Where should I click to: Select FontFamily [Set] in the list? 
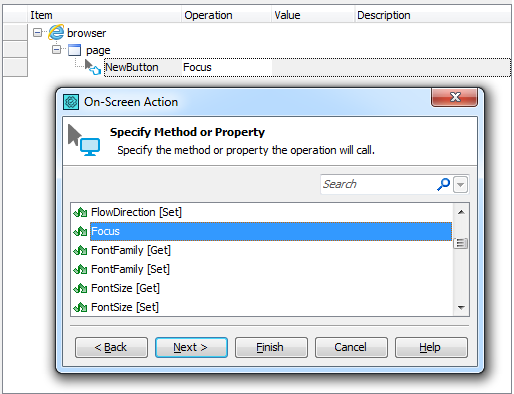click(x=130, y=269)
